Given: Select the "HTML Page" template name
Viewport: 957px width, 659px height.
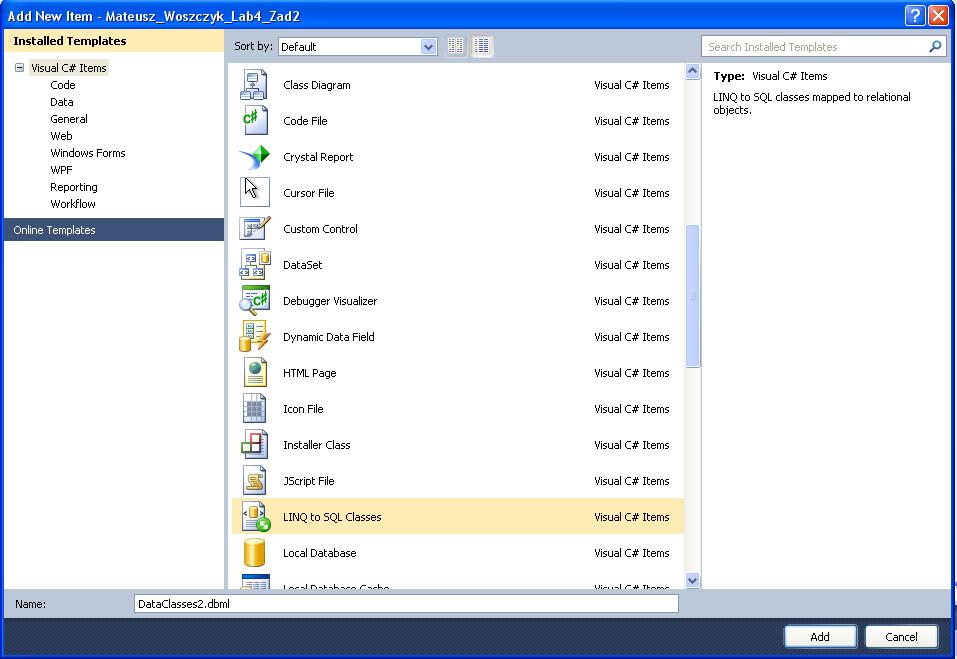Looking at the screenshot, I should pyautogui.click(x=309, y=373).
